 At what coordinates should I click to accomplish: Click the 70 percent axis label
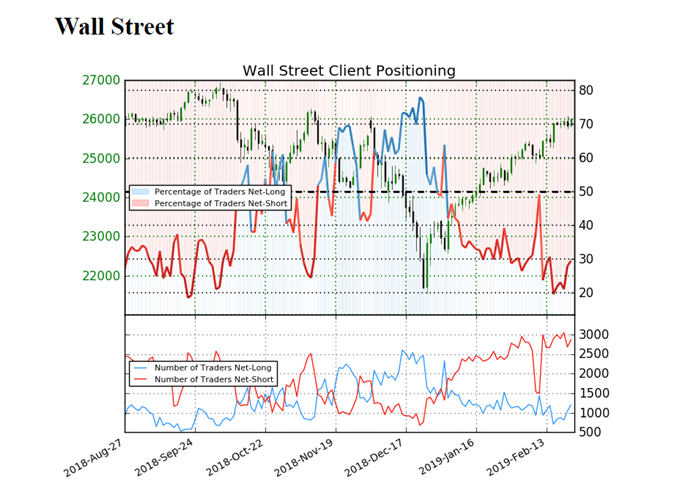click(586, 124)
